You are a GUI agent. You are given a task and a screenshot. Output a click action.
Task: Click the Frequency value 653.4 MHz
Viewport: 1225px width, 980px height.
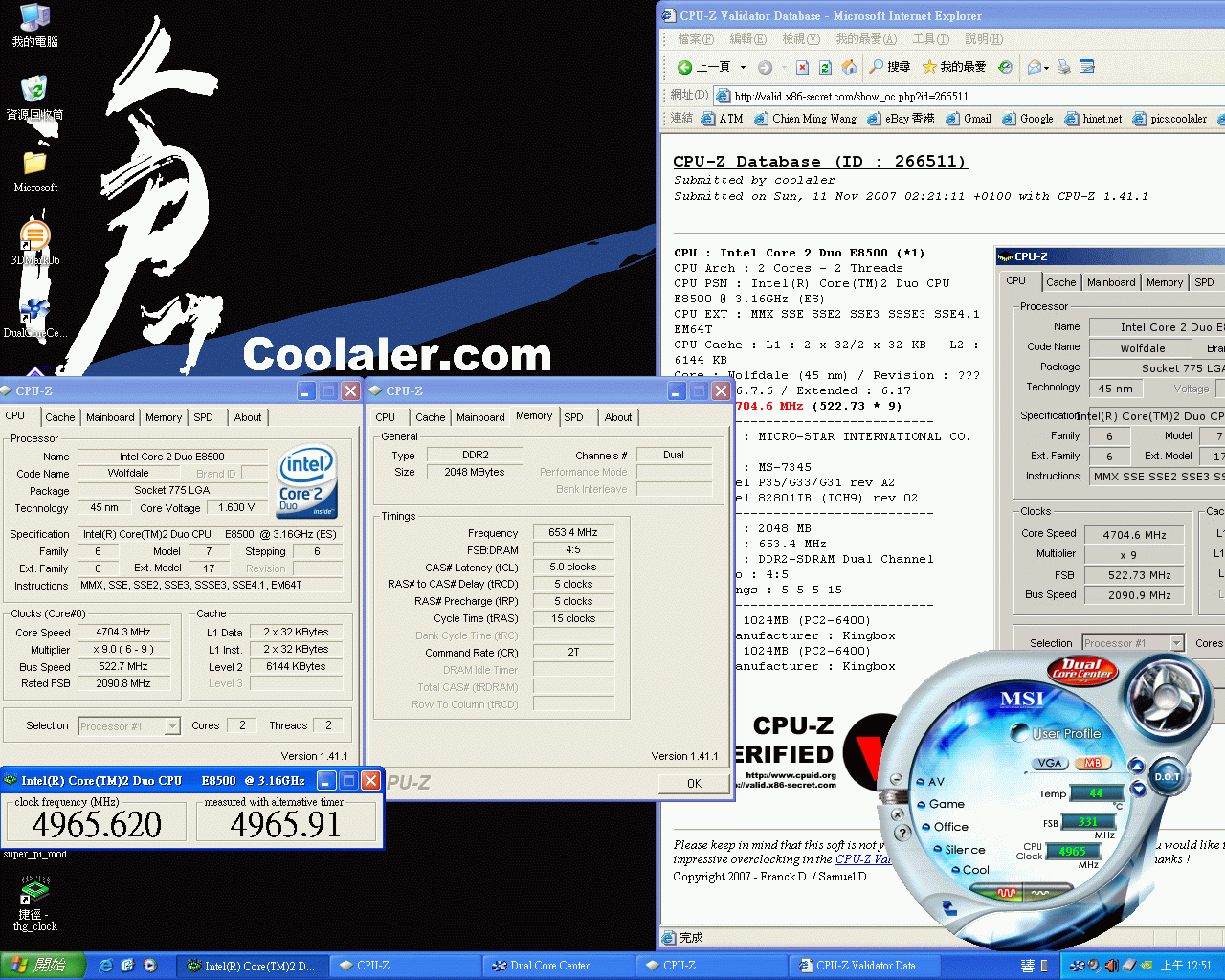(x=573, y=533)
